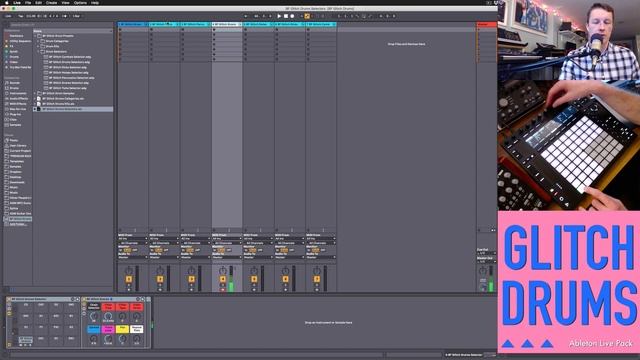Open the Cue Out dropdown on Master track
Viewport: 640px width, 360px height.
[x=487, y=253]
